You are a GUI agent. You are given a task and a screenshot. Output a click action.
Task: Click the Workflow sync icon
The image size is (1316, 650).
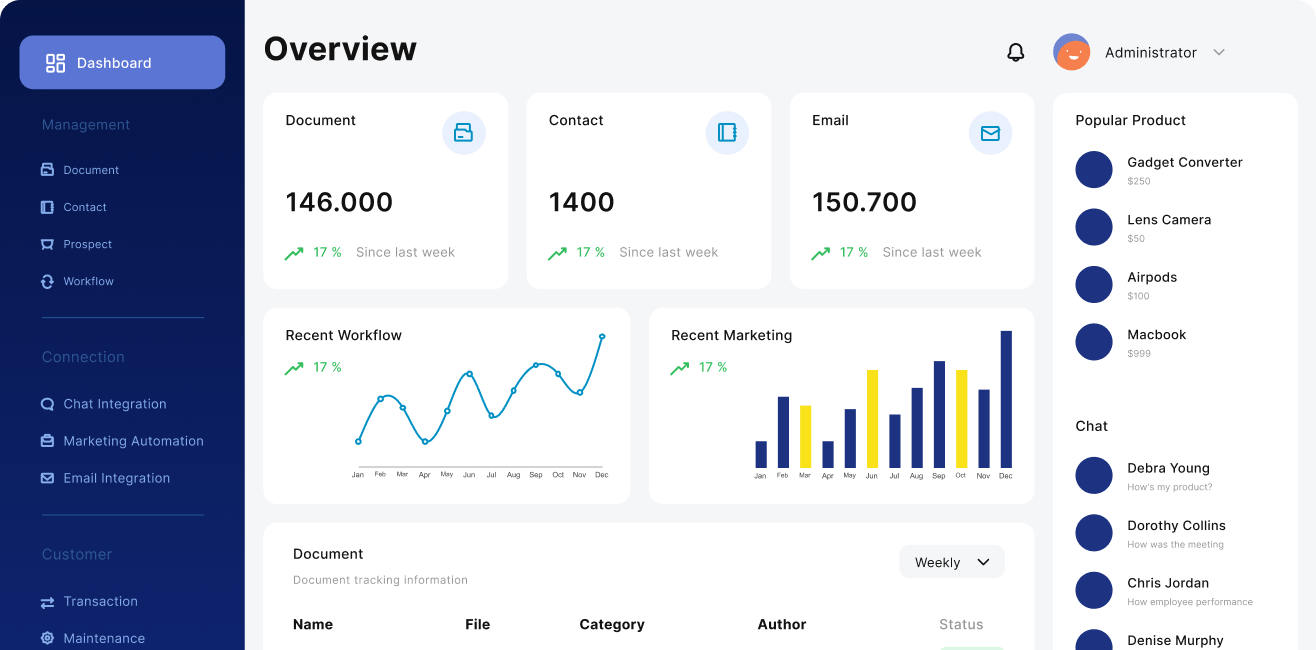pos(46,281)
